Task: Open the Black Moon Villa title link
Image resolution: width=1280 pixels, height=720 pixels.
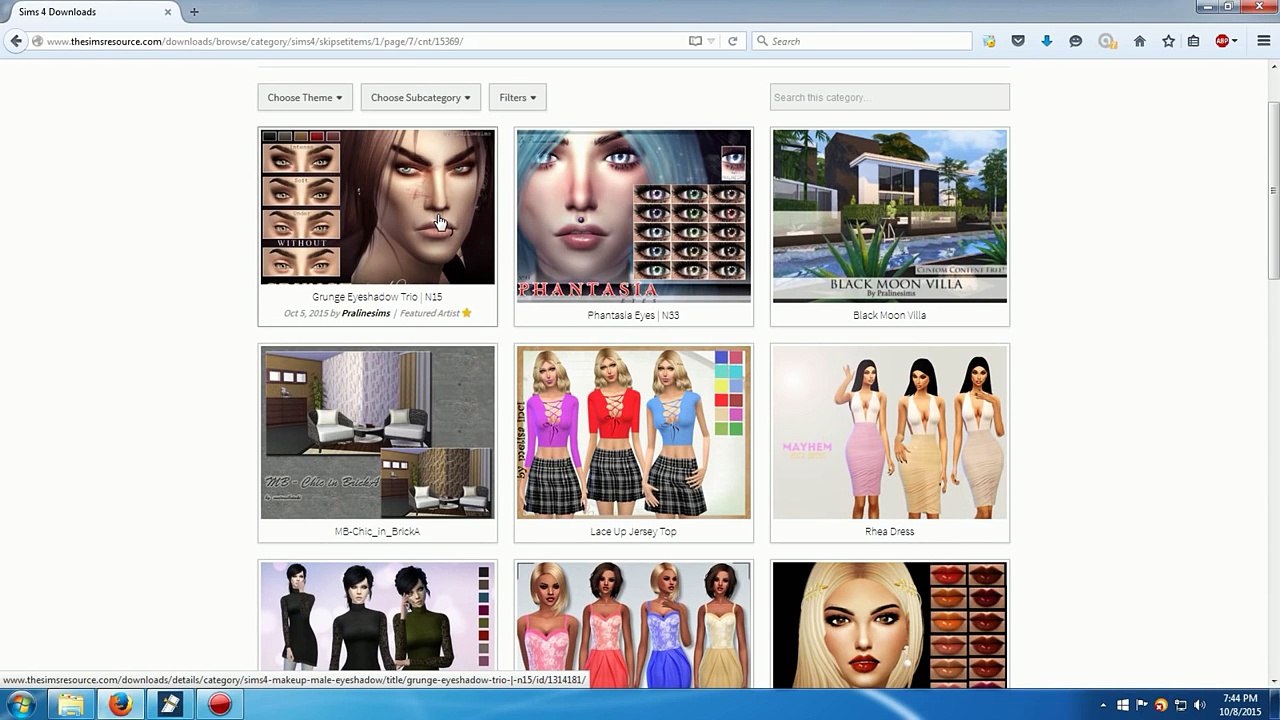Action: [x=889, y=315]
